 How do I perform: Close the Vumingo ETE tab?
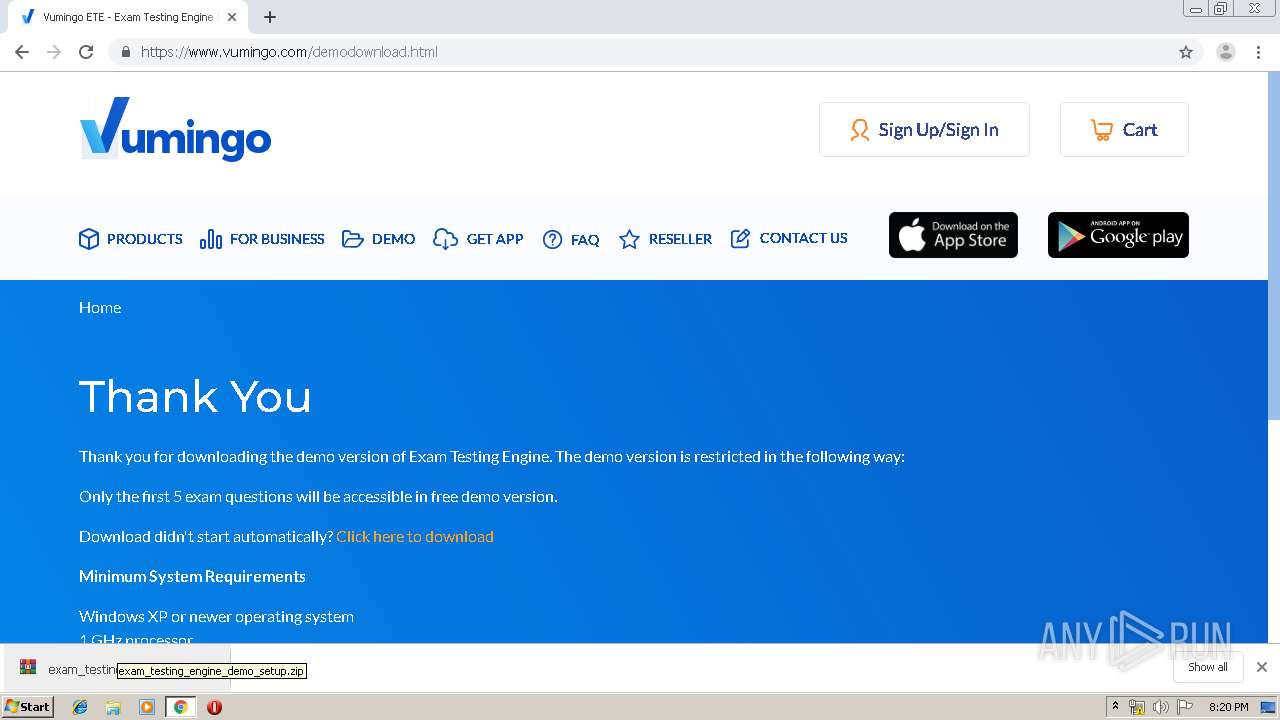click(x=232, y=17)
